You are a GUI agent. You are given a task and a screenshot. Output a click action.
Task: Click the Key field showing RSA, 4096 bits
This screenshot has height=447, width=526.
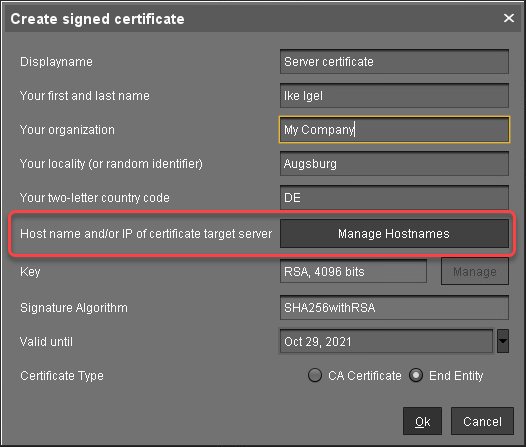353,271
